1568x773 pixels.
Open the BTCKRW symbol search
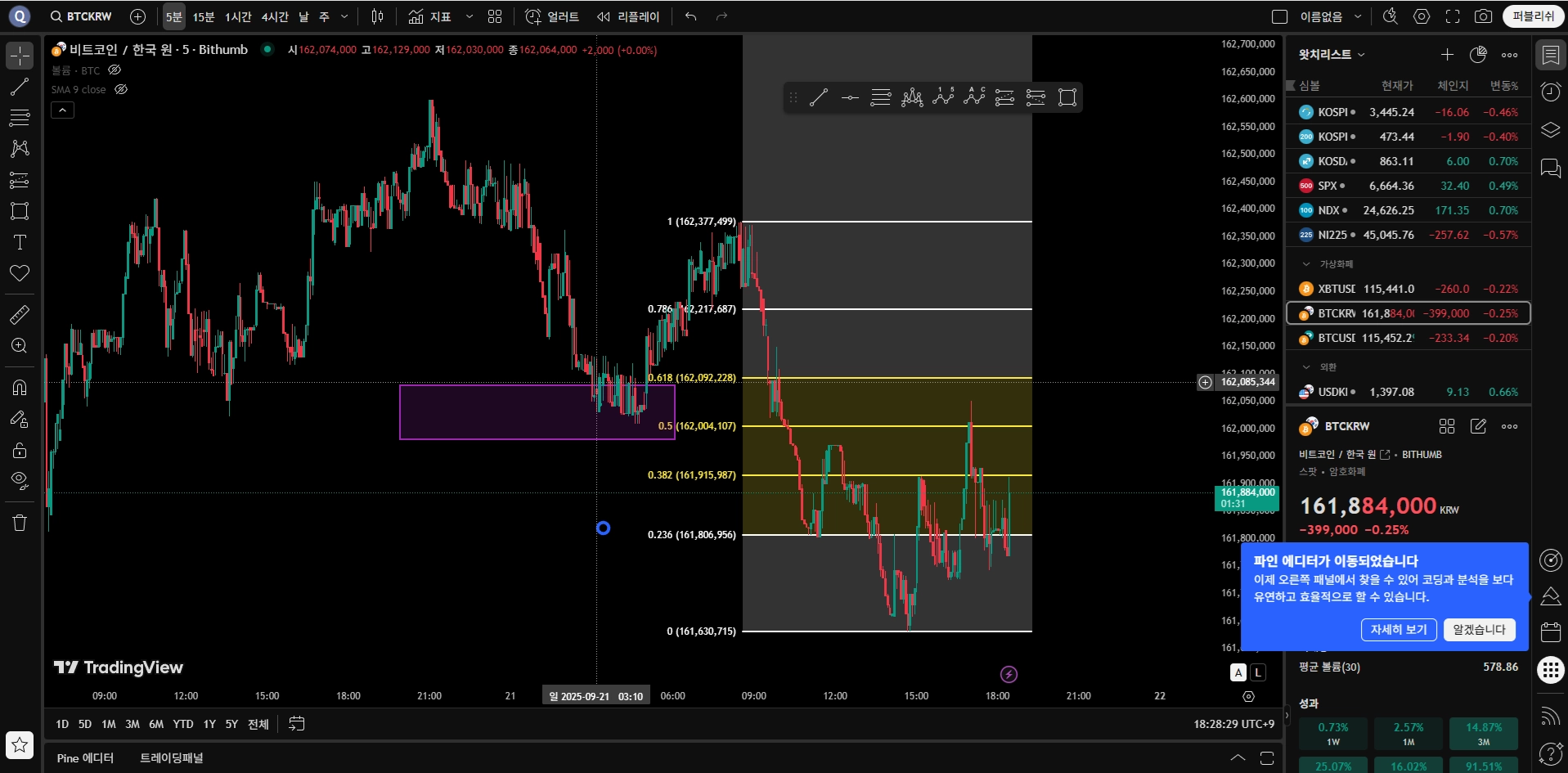tap(81, 16)
